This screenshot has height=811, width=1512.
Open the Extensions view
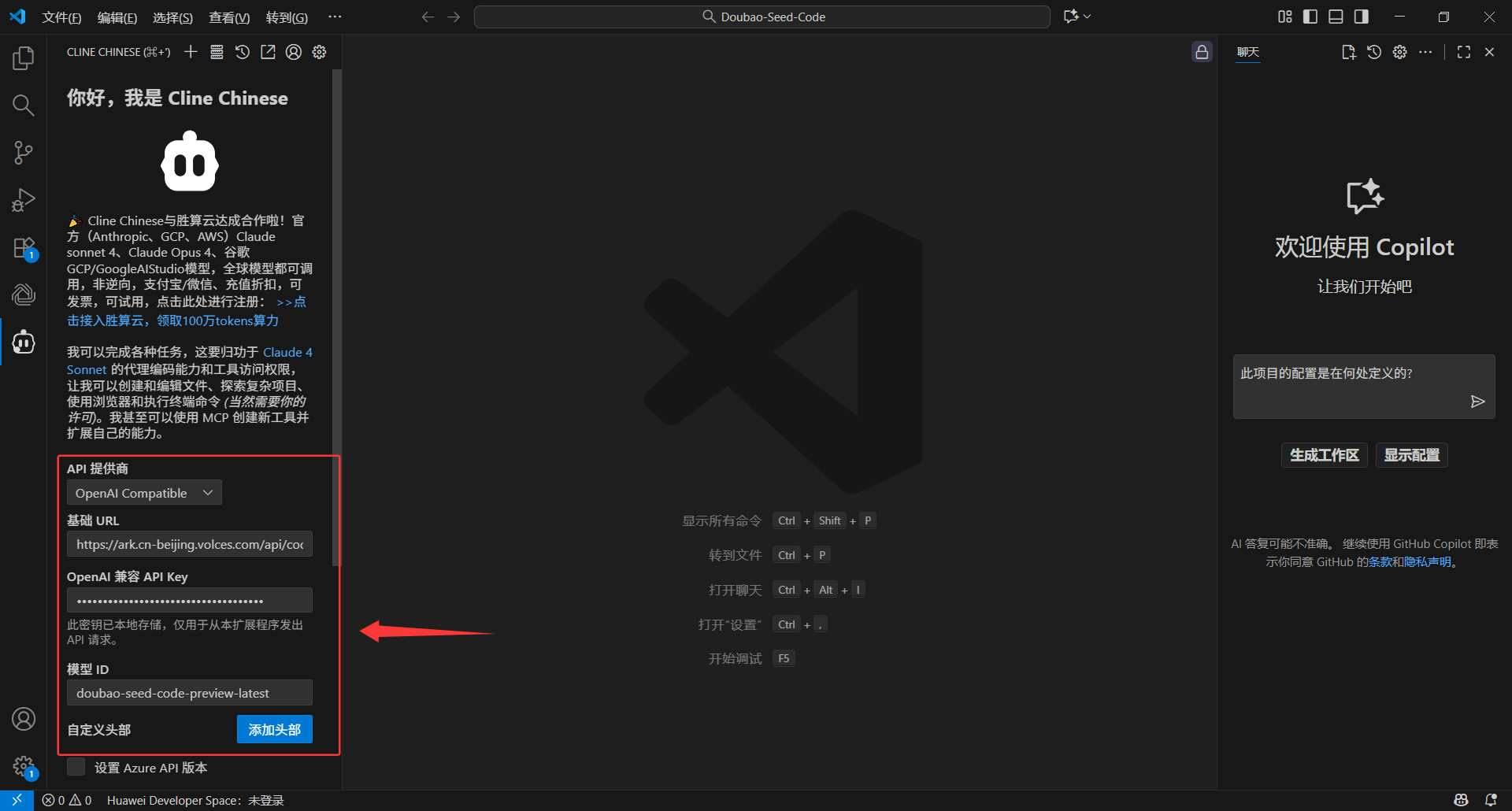pos(24,247)
